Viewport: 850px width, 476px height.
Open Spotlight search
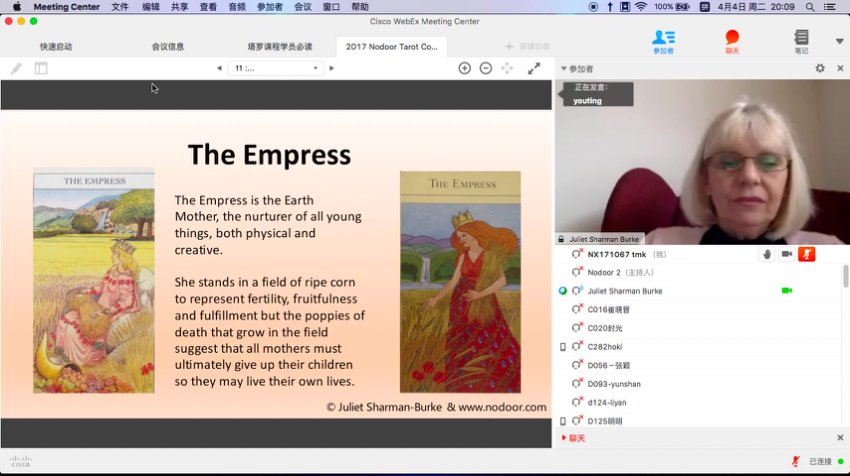(810, 7)
